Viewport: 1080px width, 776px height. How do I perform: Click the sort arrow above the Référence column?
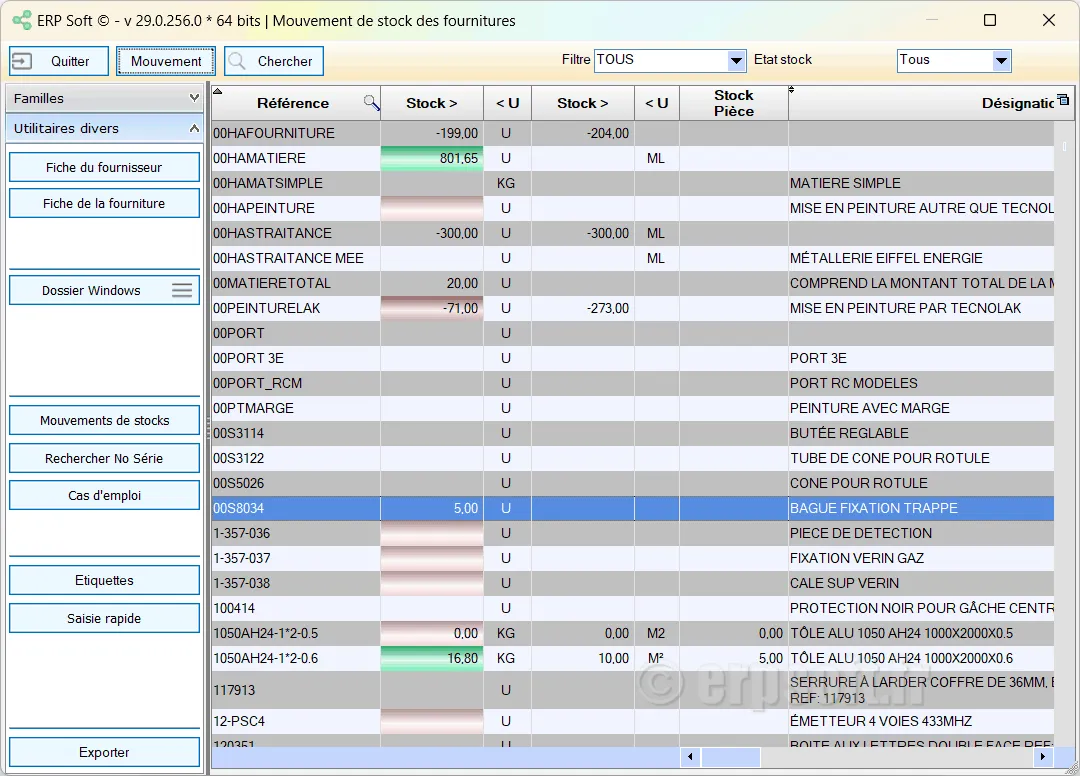click(x=218, y=92)
